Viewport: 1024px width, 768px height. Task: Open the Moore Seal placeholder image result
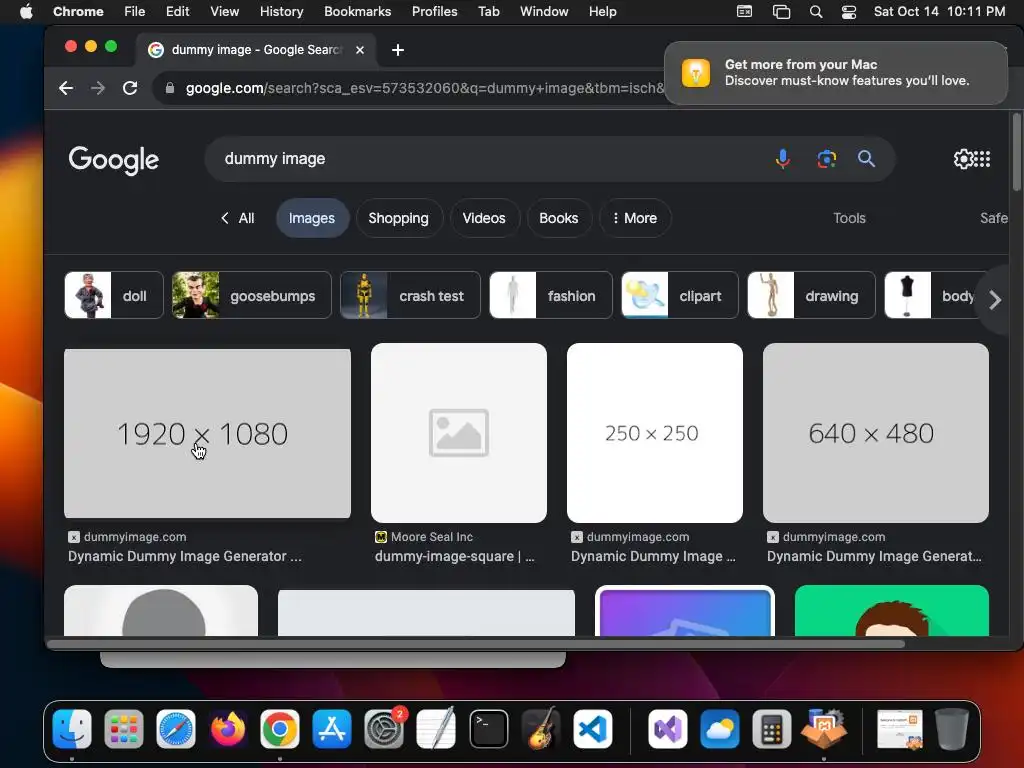[x=458, y=433]
